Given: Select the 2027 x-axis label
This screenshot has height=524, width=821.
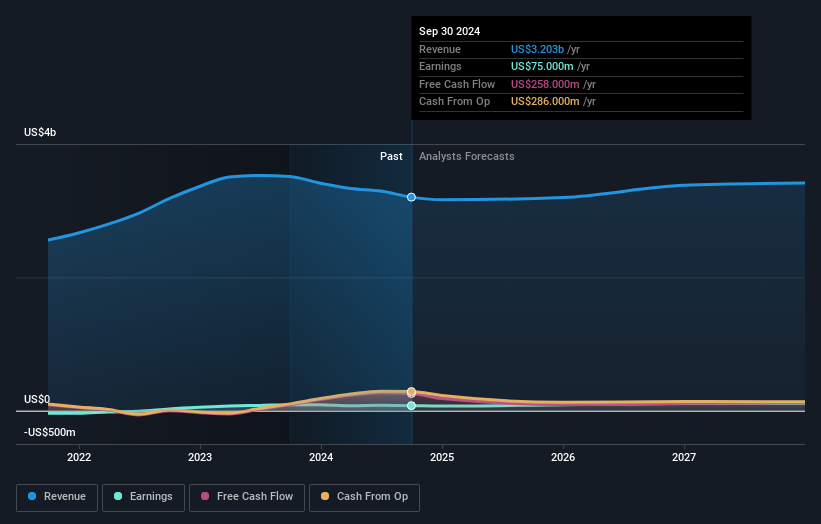Looking at the screenshot, I should (684, 457).
